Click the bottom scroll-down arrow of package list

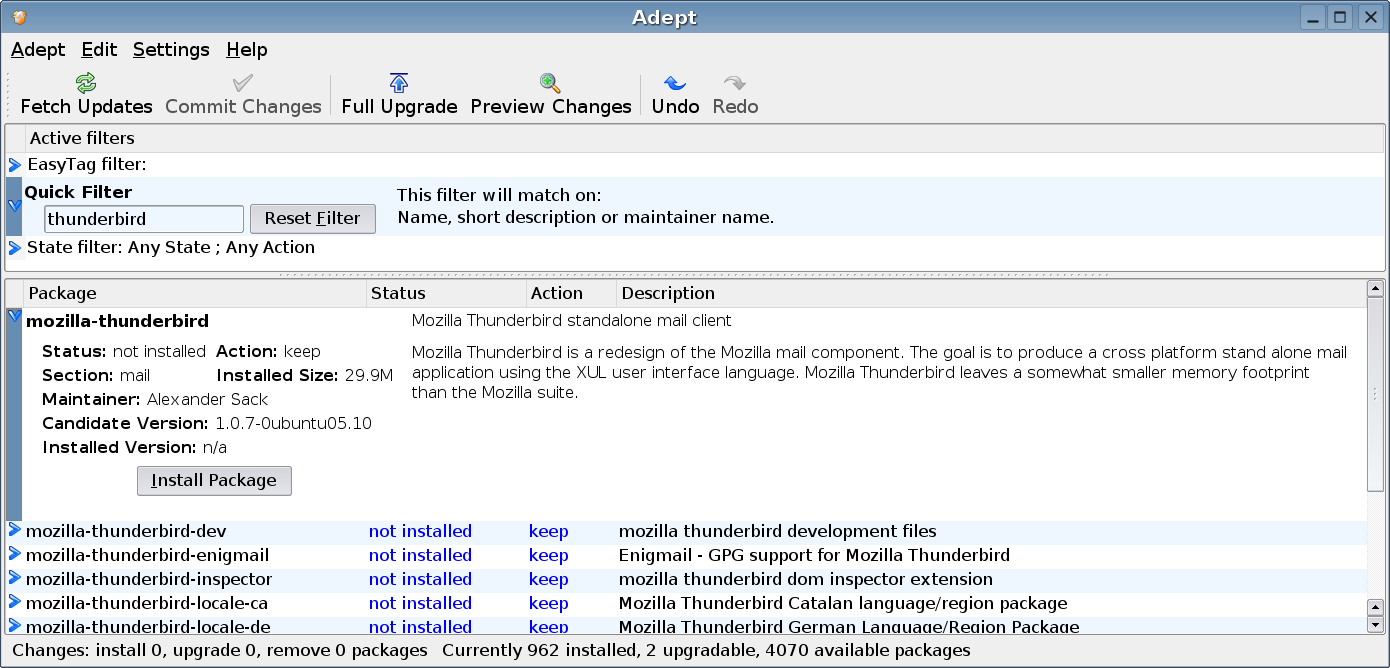[1375, 624]
